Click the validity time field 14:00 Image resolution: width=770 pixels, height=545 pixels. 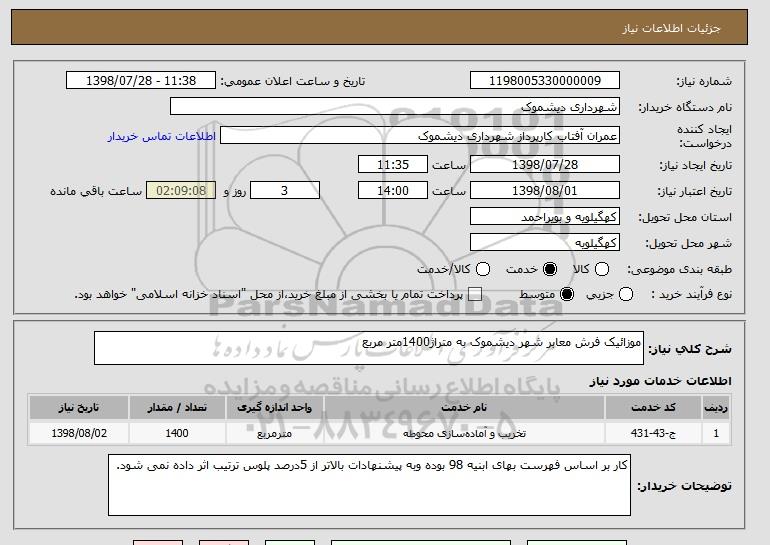pyautogui.click(x=393, y=191)
